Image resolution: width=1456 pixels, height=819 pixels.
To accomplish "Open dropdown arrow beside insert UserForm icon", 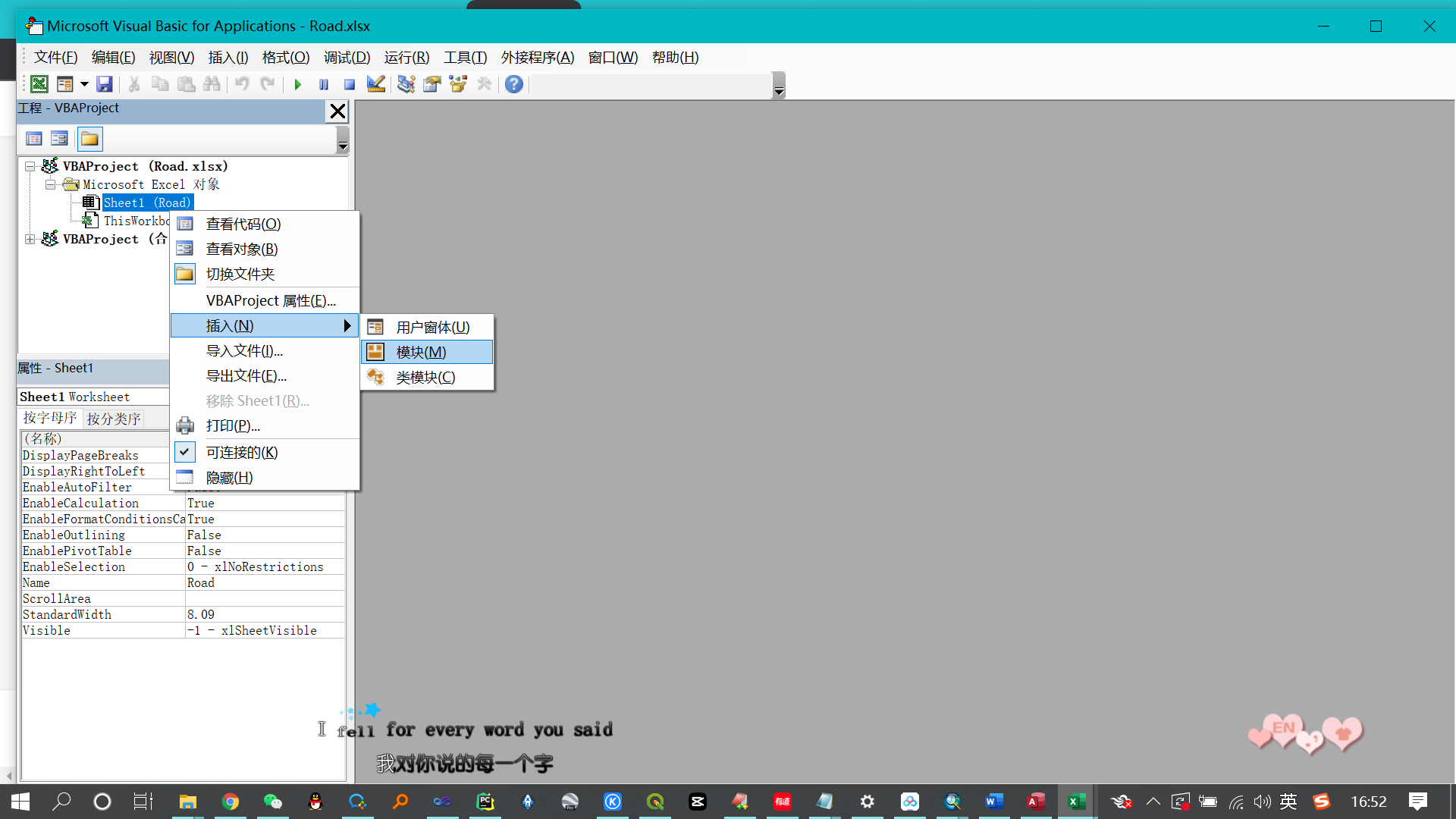I will pyautogui.click(x=84, y=84).
